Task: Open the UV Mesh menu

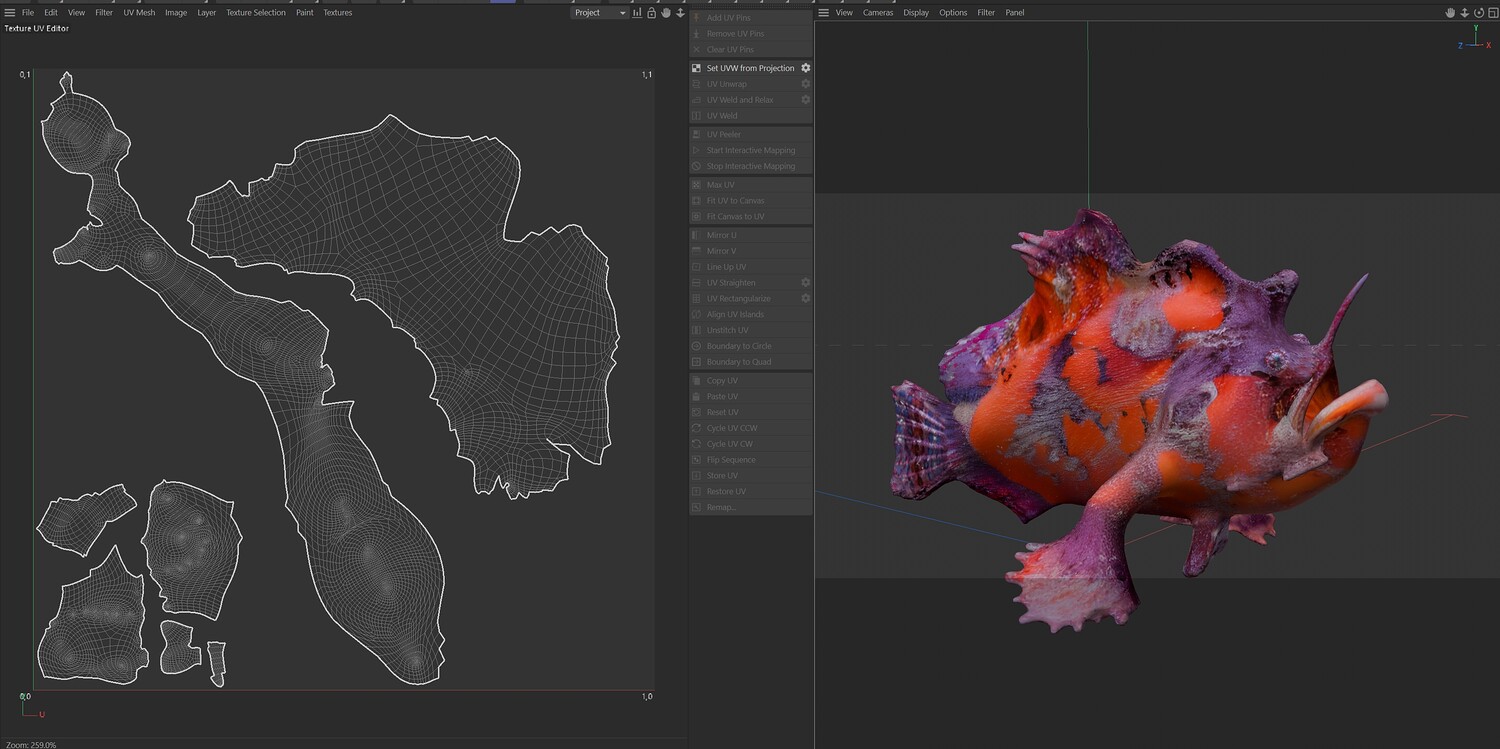Action: coord(139,13)
